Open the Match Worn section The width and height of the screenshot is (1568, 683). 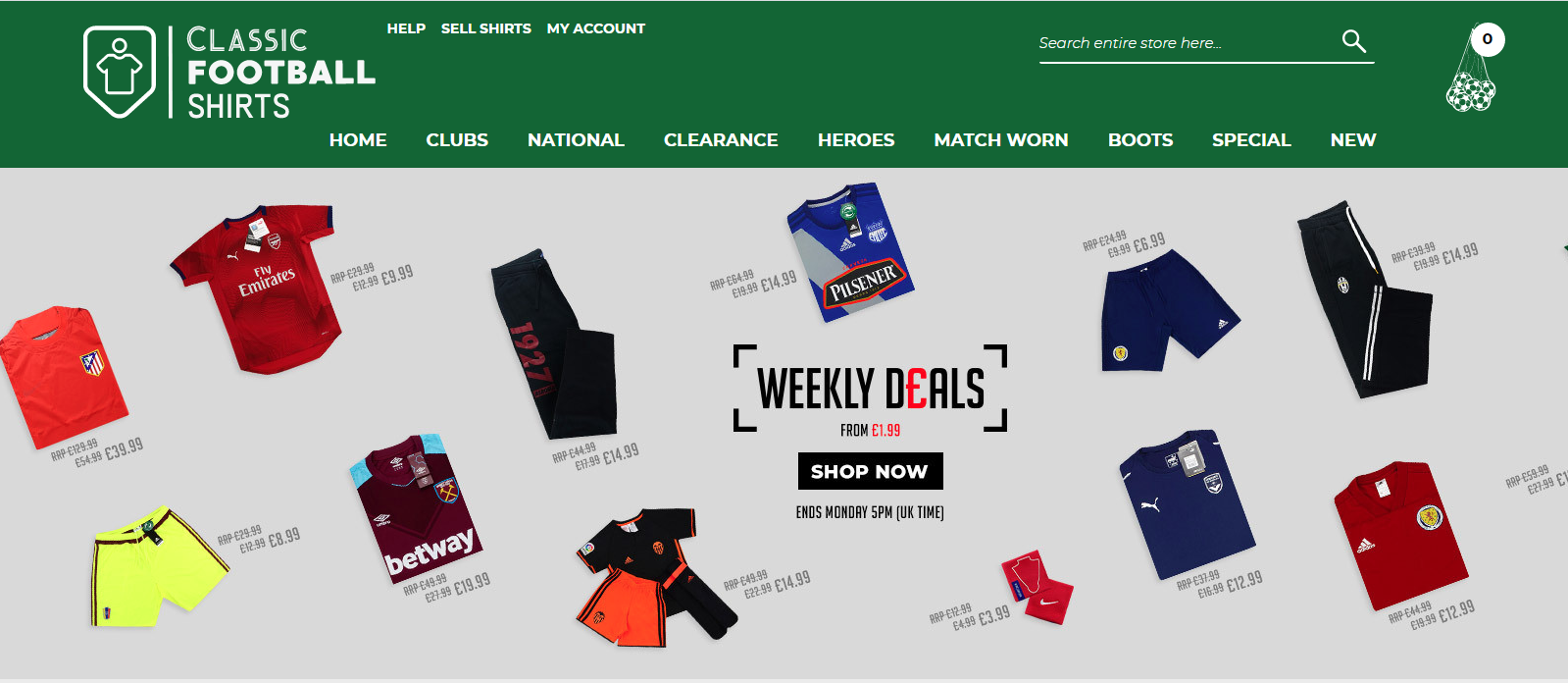tap(1001, 140)
